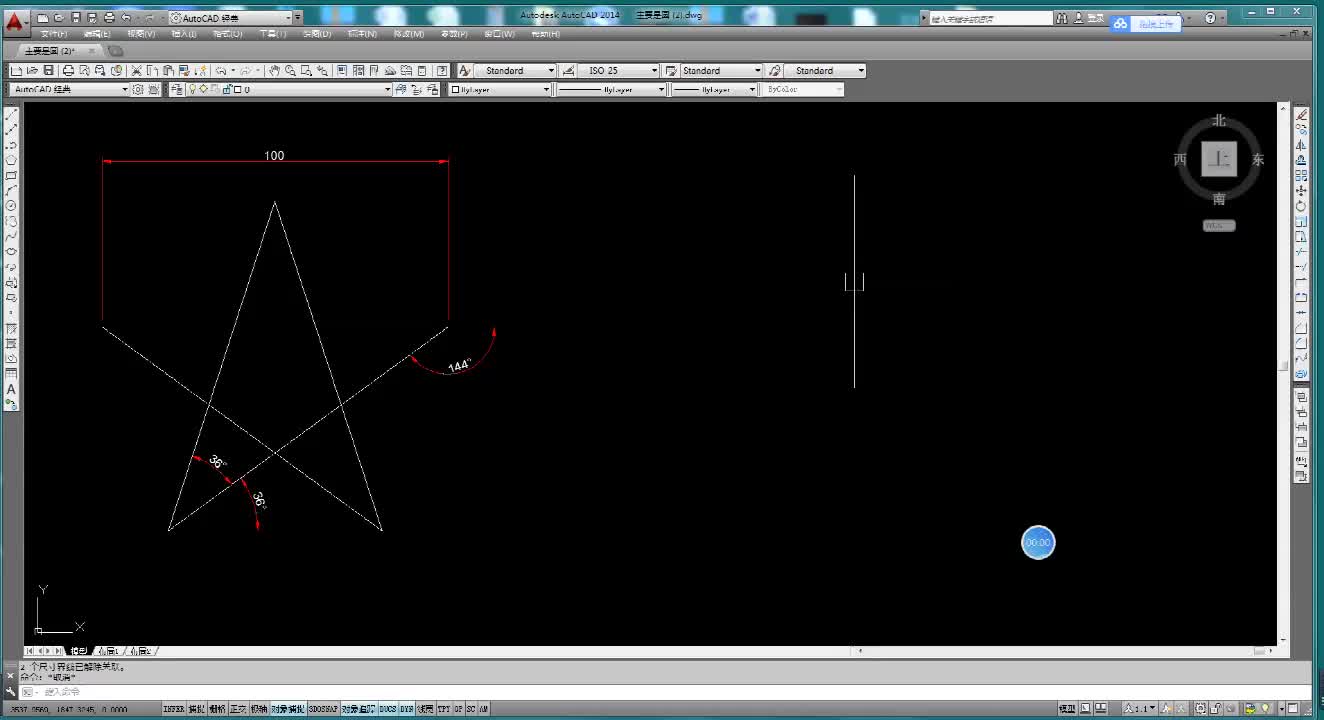Open the AutoCAD 经典 workspace dropdown in quick access bar
This screenshot has height=720, width=1324.
click(231, 18)
